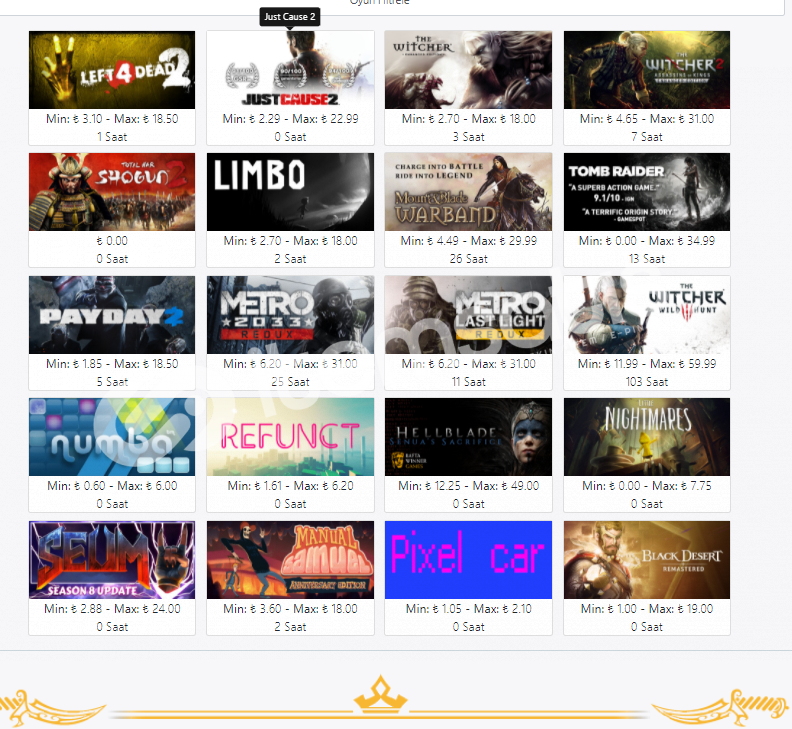This screenshot has width=792, height=729.
Task: Select The Witcher Enhanced Edition thumbnail
Action: 468,70
